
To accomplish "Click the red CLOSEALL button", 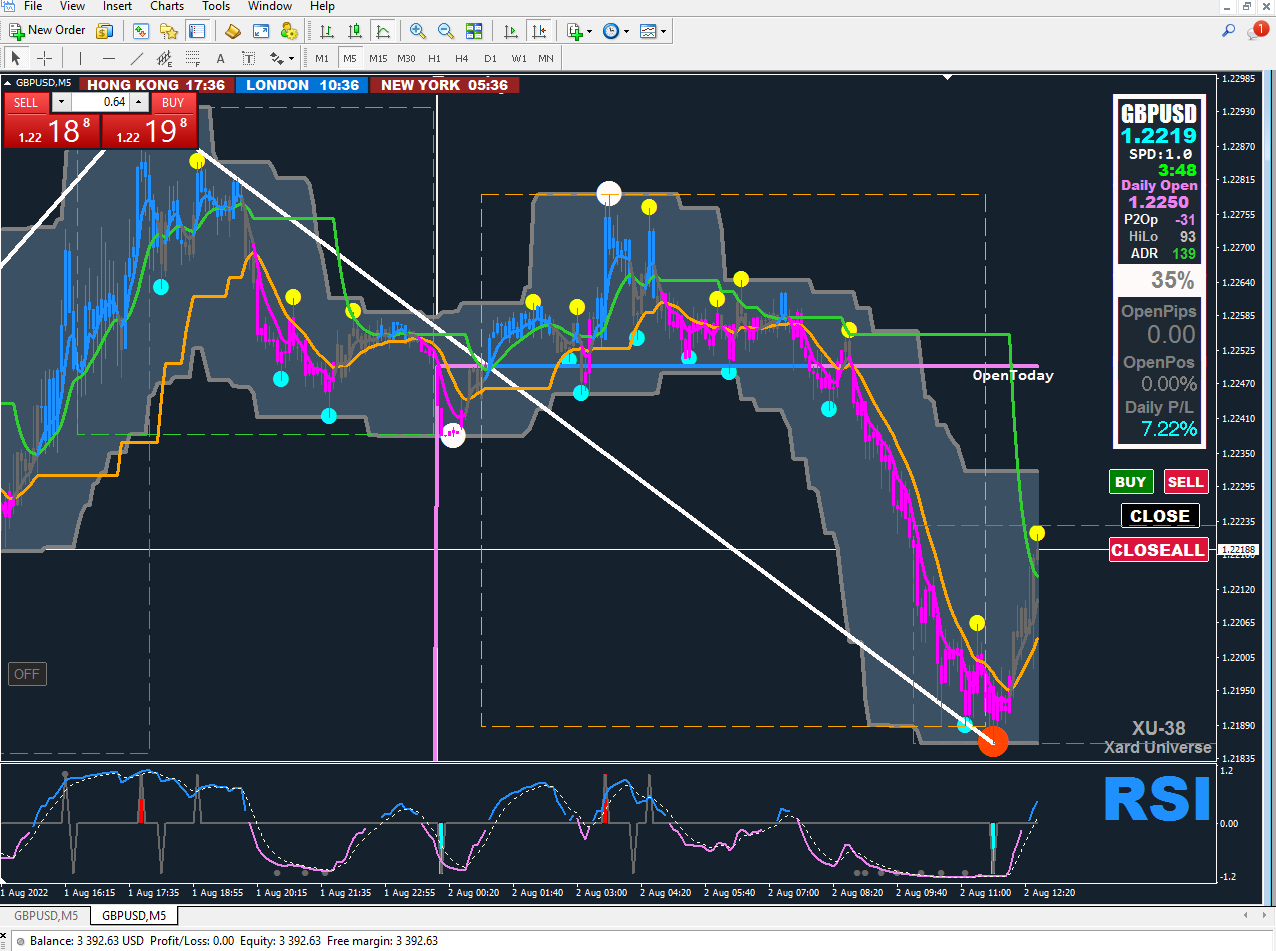I will tap(1158, 550).
